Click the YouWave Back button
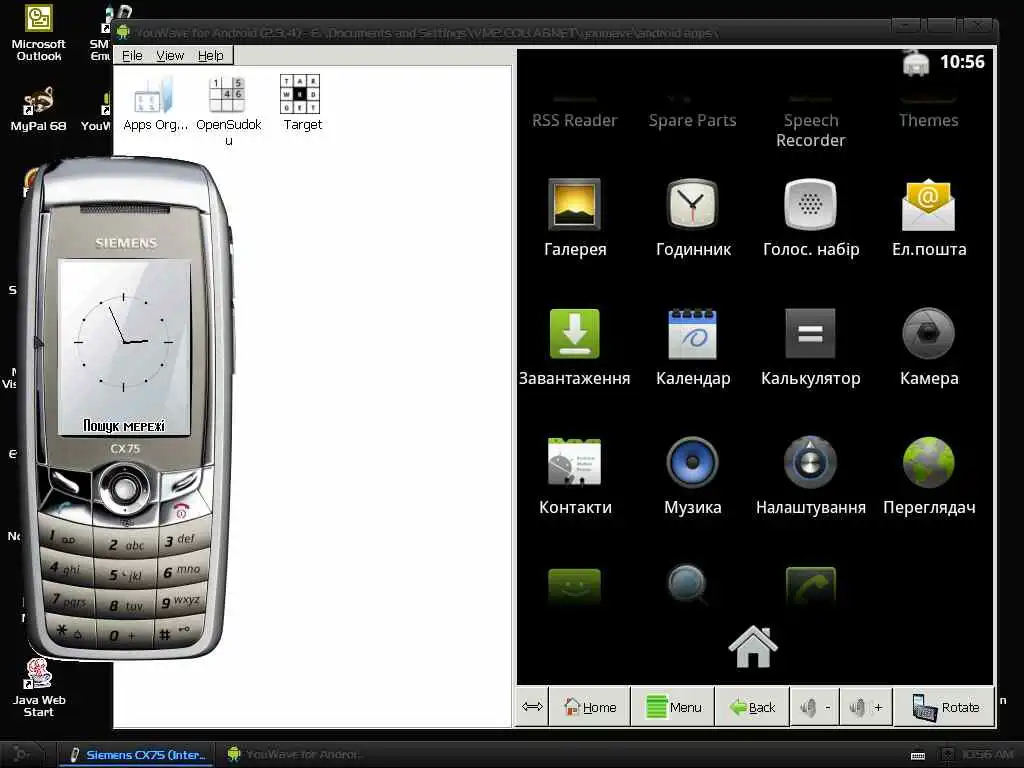Screen dimensions: 1024x768 tap(752, 707)
